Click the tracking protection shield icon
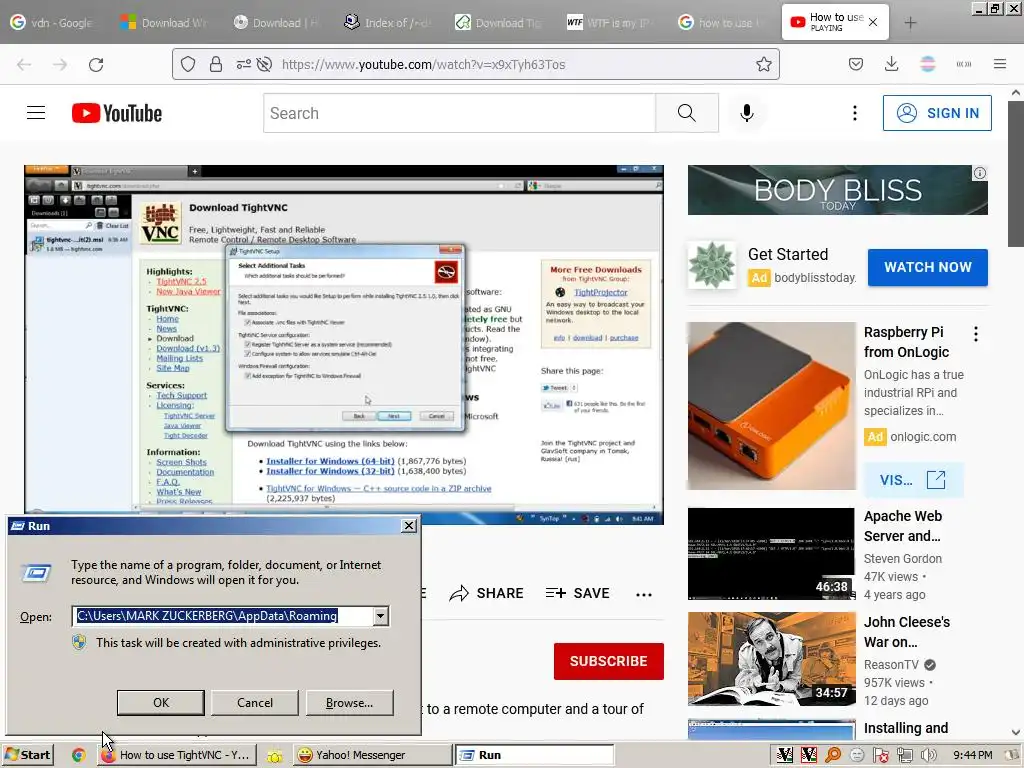This screenshot has width=1024, height=768. pyautogui.click(x=188, y=64)
